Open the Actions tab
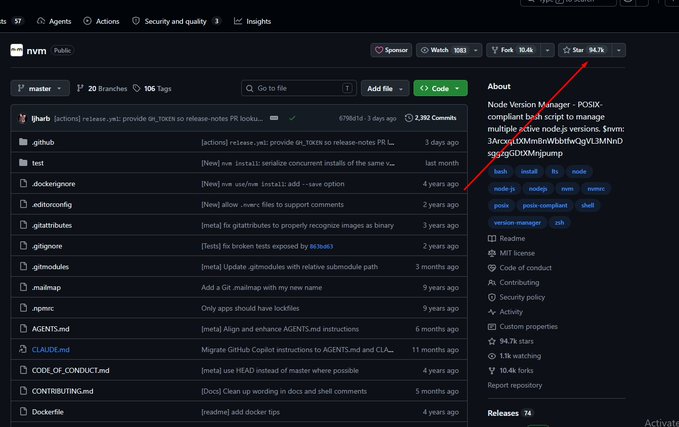The image size is (679, 427). [x=101, y=21]
